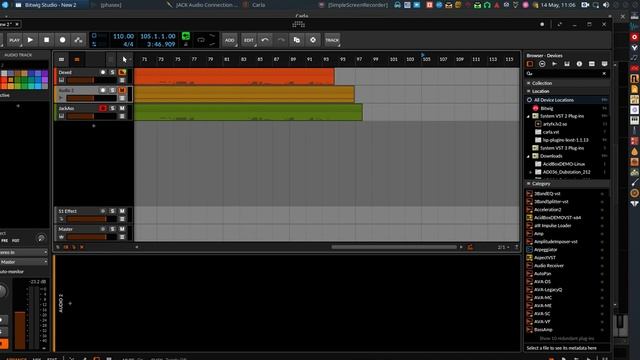Viewport: 640px width, 360px height.
Task: Clear the browser search with the X
Action: click(x=604, y=73)
